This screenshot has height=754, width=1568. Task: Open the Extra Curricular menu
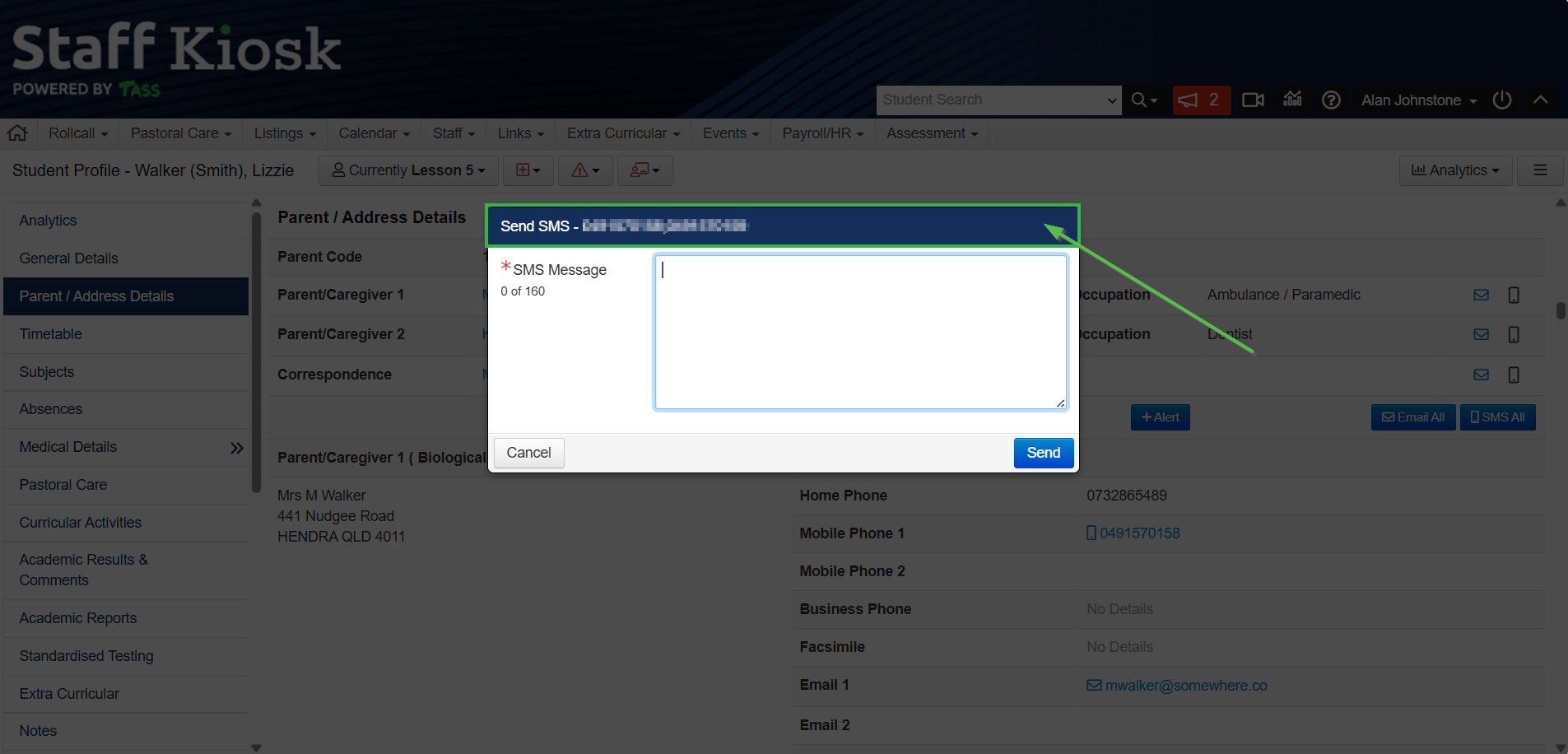point(622,133)
